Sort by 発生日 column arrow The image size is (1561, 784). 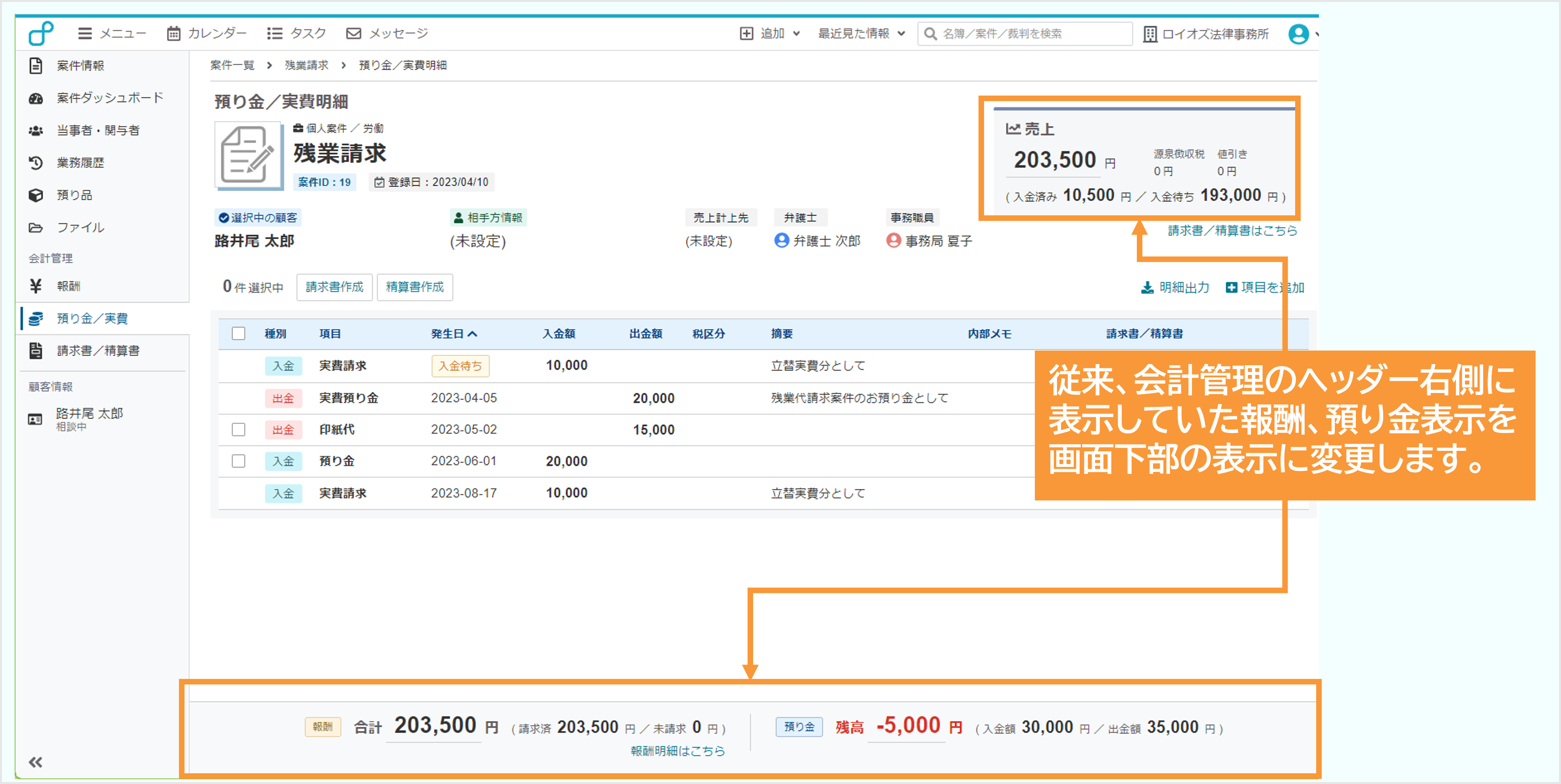point(473,334)
